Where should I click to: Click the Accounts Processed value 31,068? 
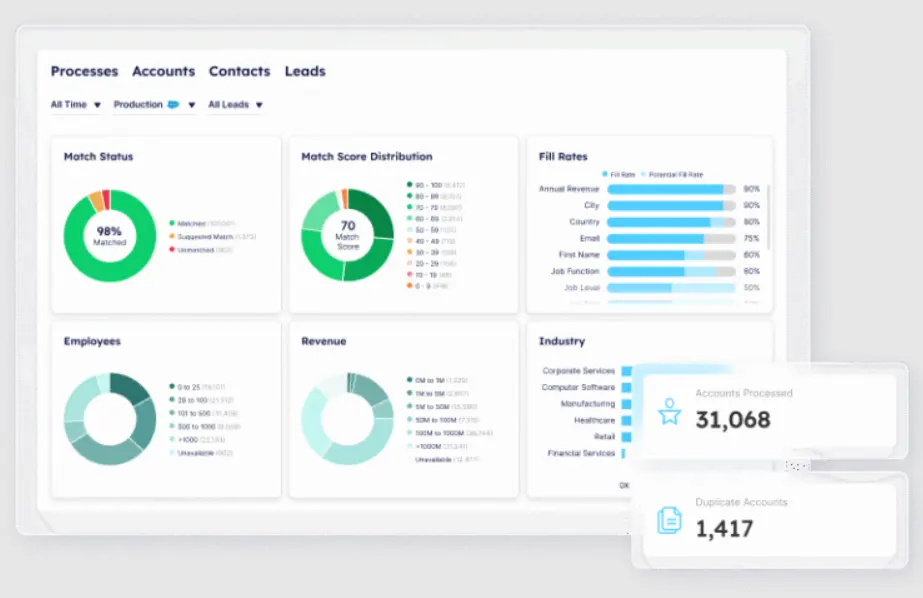click(x=733, y=420)
